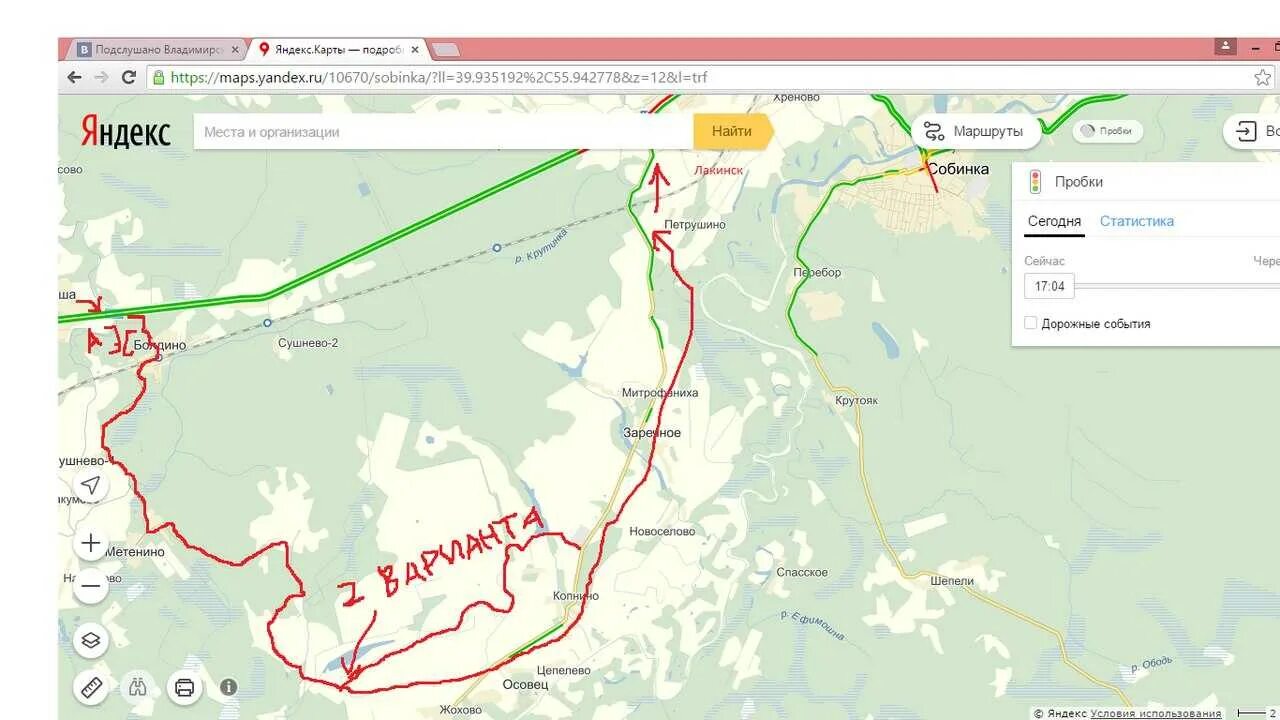Click the Болдино village label
Screen dimensions: 1280x720
click(160, 345)
